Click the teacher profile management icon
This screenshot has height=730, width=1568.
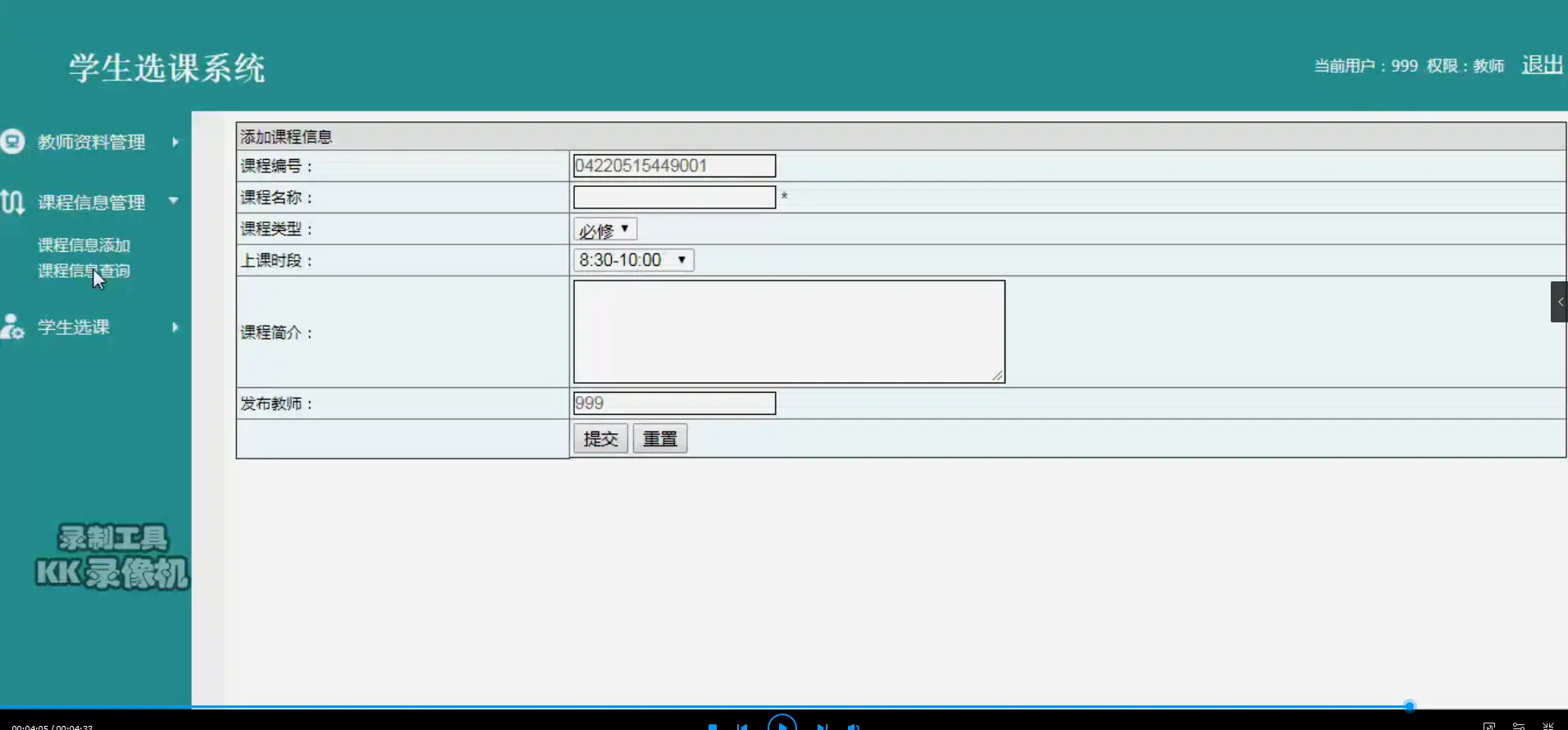[x=12, y=142]
